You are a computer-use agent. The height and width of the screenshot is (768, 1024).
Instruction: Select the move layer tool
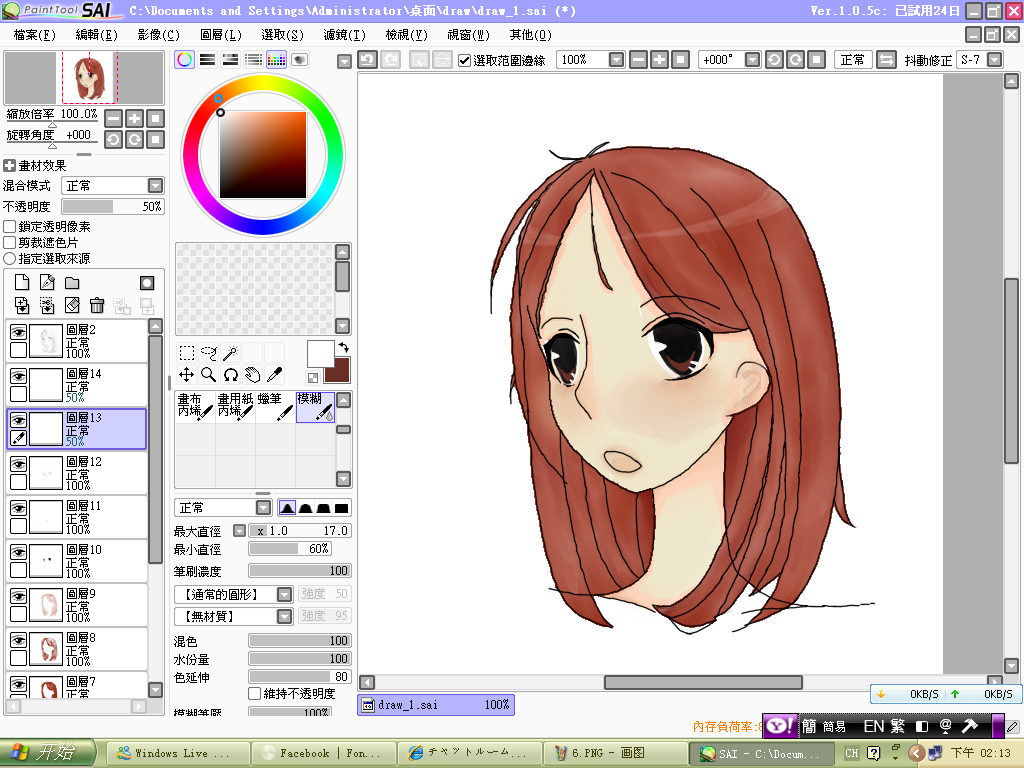tap(187, 375)
